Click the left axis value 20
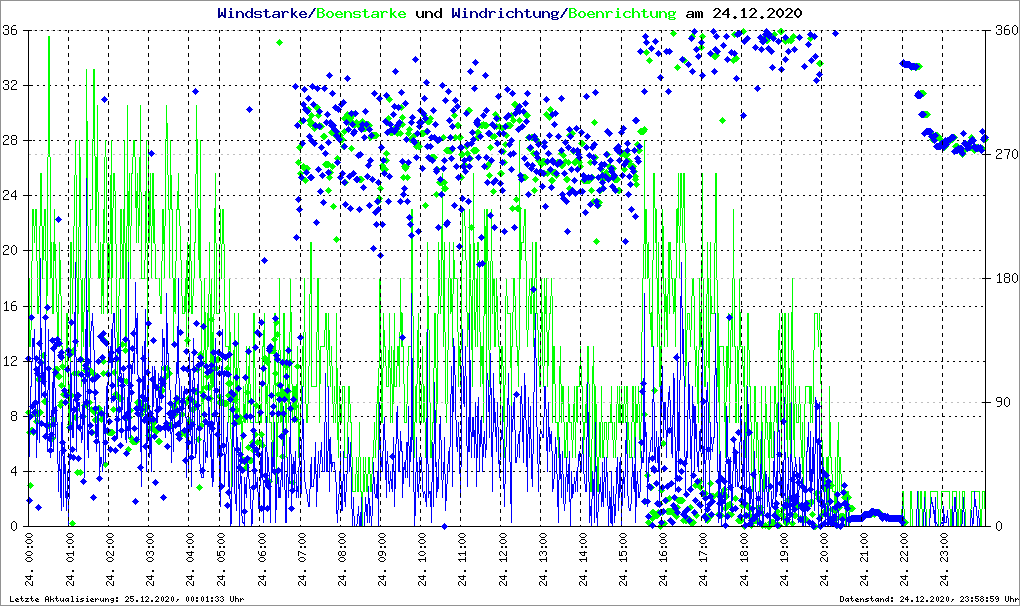 click(x=11, y=251)
